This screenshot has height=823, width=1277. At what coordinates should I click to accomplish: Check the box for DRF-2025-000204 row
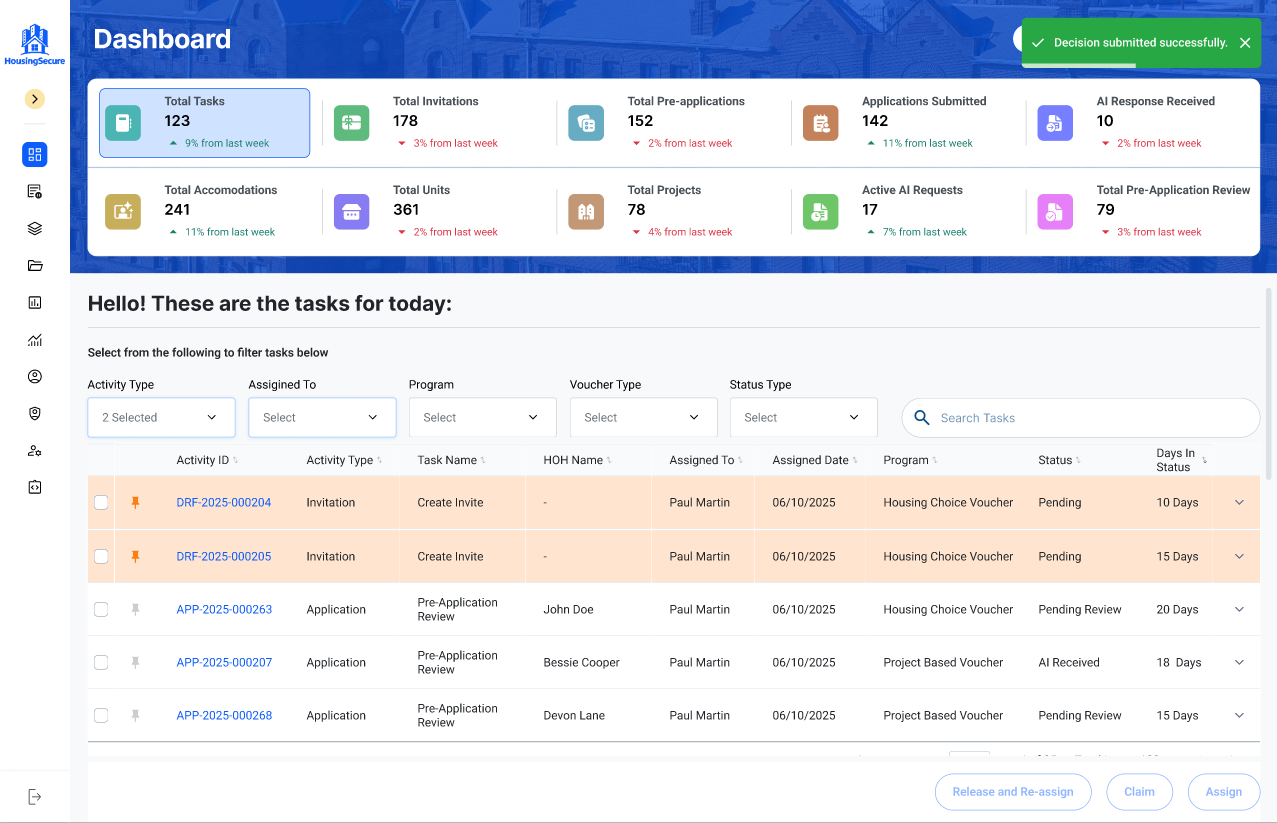click(x=101, y=502)
